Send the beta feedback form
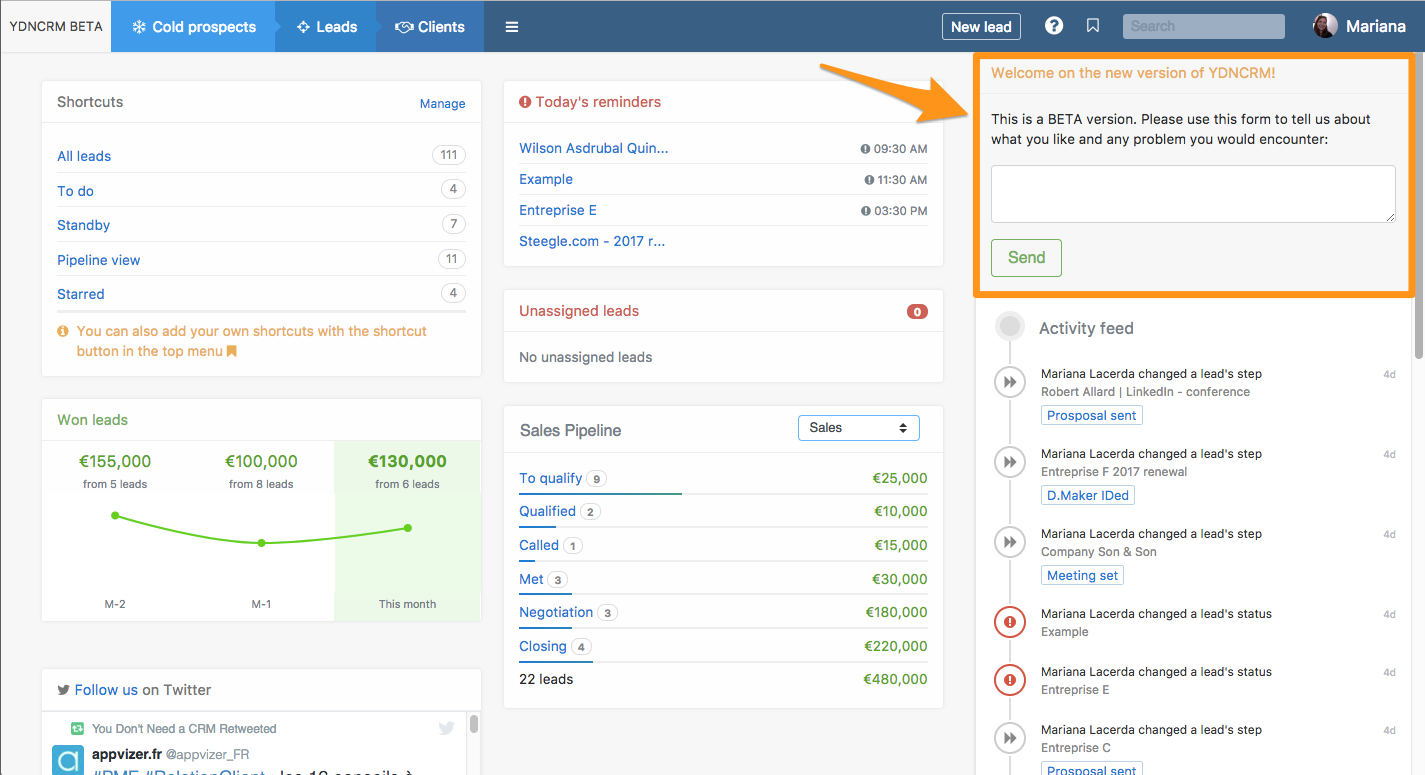 click(x=1026, y=258)
